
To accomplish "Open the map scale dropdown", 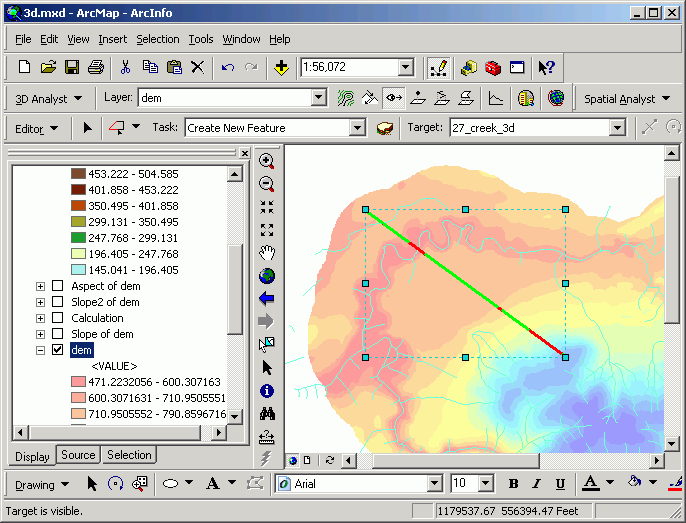I will tap(406, 67).
